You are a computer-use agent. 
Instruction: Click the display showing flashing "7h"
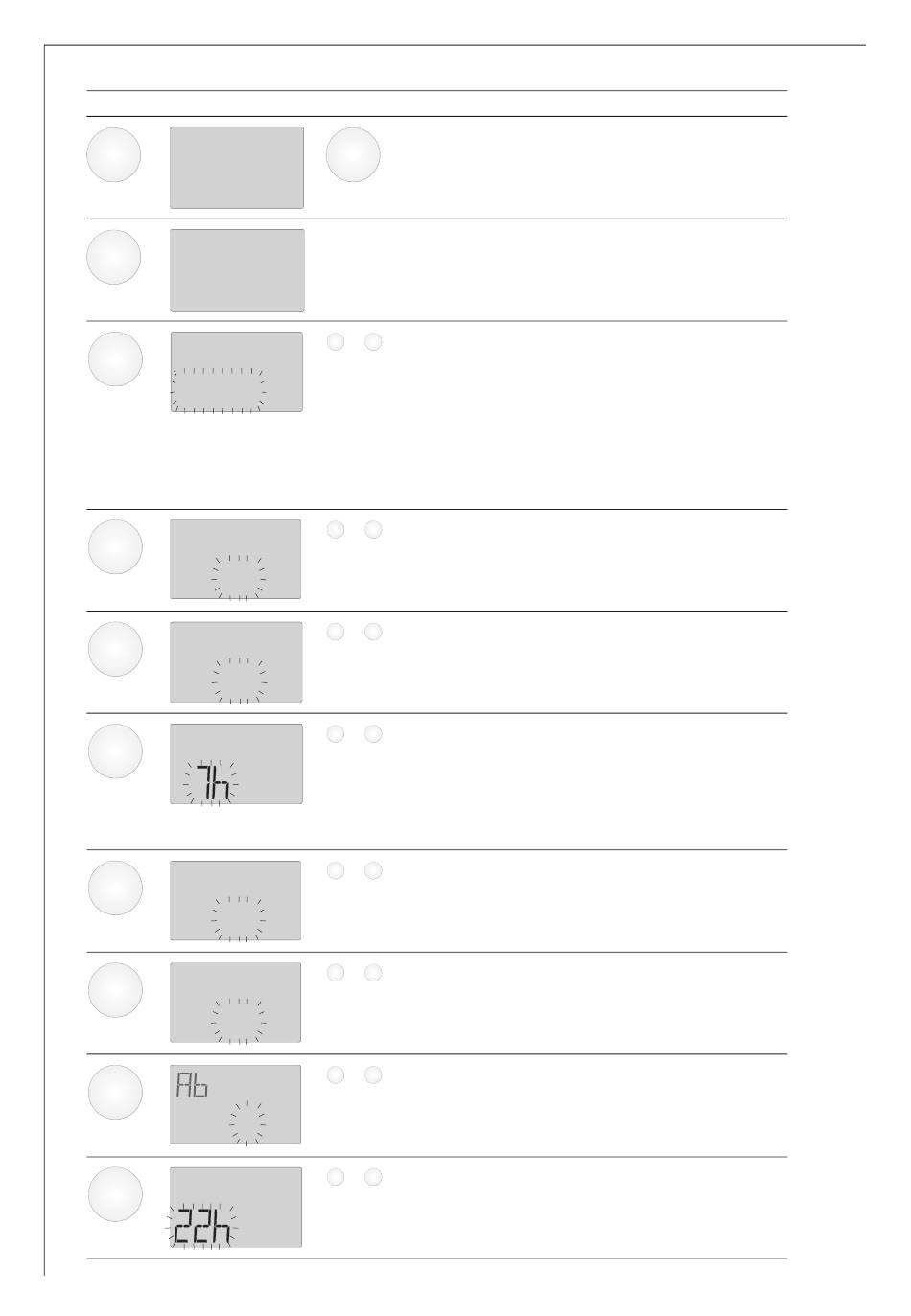(x=237, y=764)
